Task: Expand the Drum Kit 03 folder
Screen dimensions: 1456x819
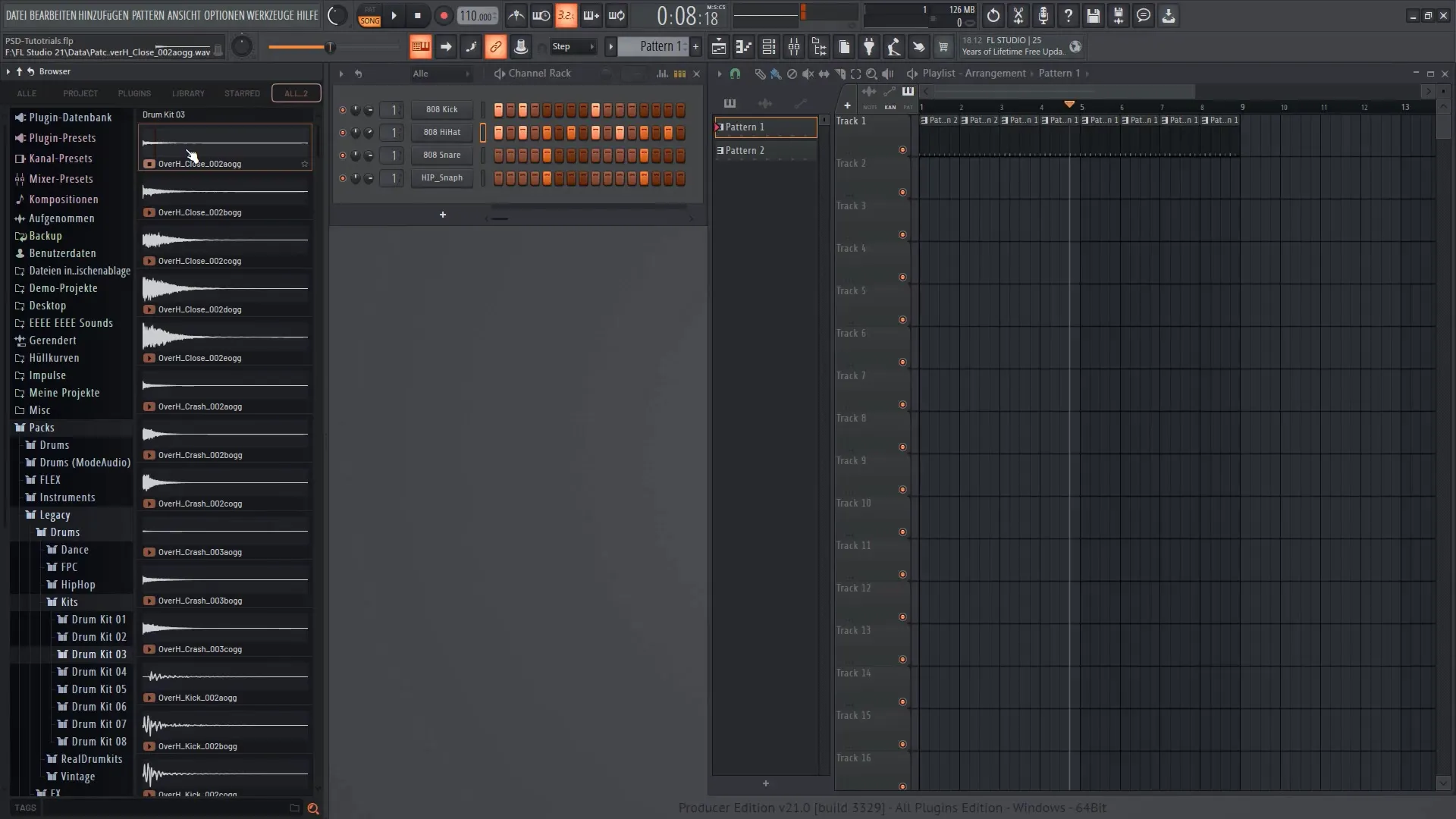Action: [98, 654]
